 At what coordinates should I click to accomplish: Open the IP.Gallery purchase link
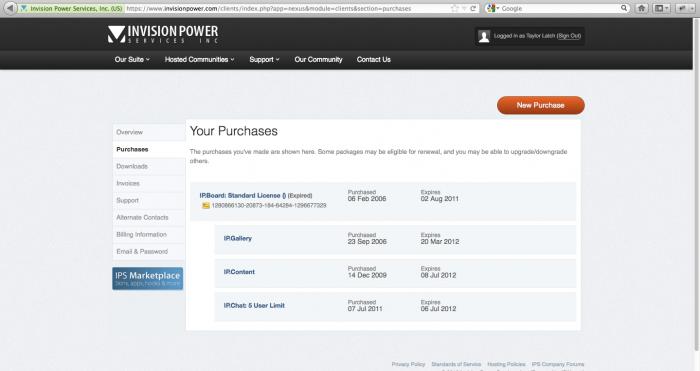[238, 238]
